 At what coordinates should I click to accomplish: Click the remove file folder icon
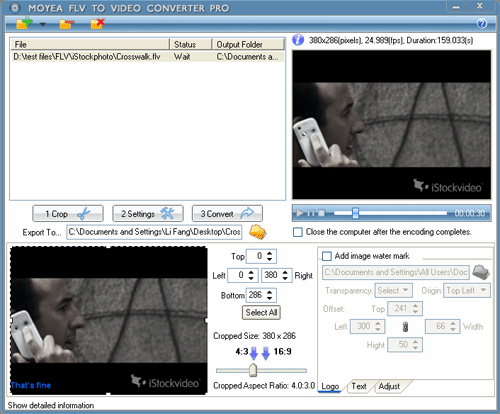pos(66,24)
